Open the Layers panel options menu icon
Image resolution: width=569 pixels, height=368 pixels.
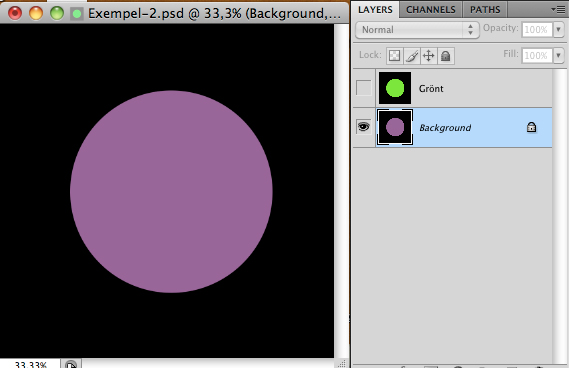558,9
